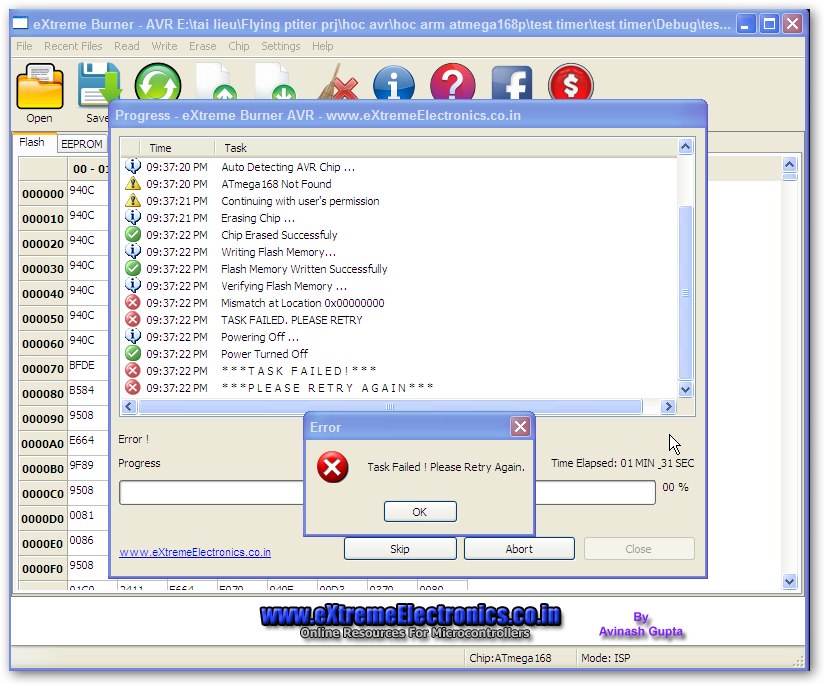Viewport: 825px width, 686px height.
Task: Click the red error icon in Error dialog
Action: pyautogui.click(x=333, y=467)
